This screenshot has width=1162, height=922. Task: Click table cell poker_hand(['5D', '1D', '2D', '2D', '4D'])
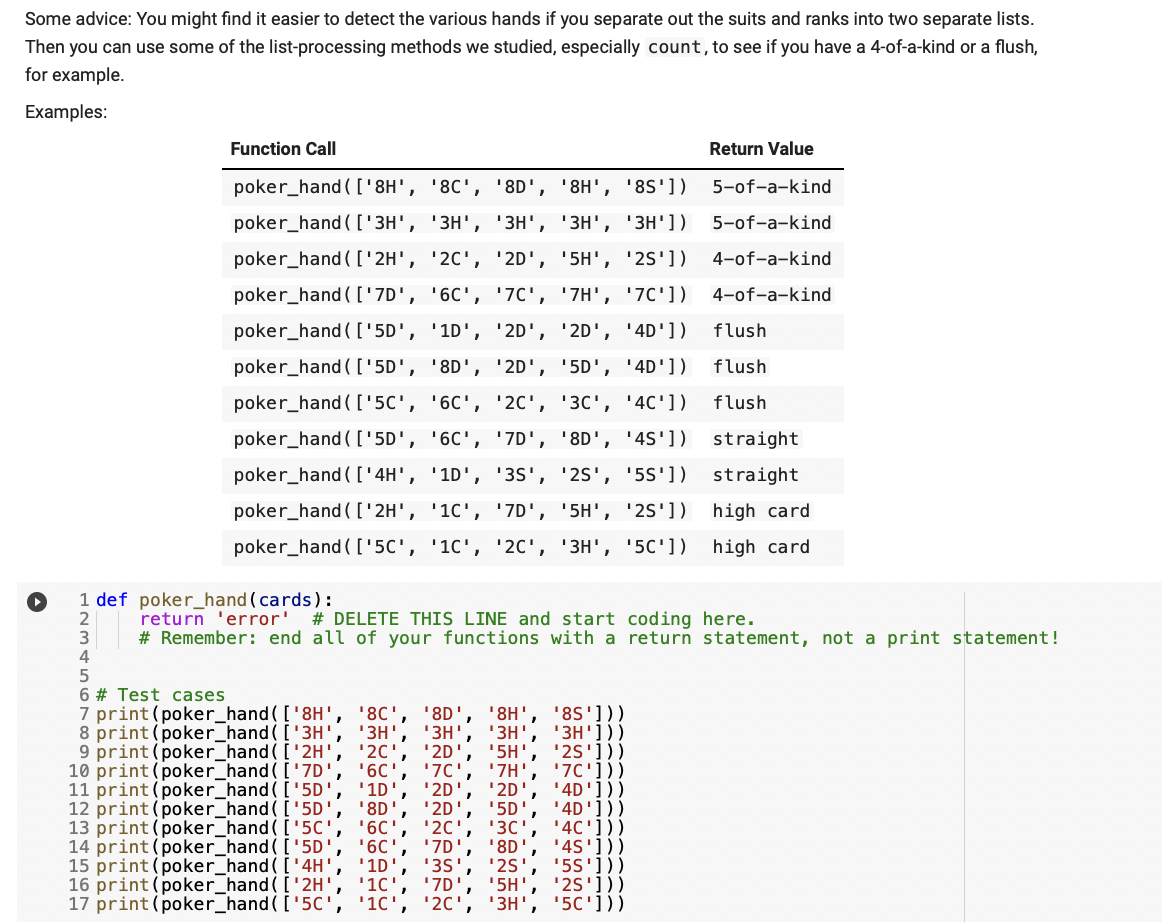(x=460, y=331)
